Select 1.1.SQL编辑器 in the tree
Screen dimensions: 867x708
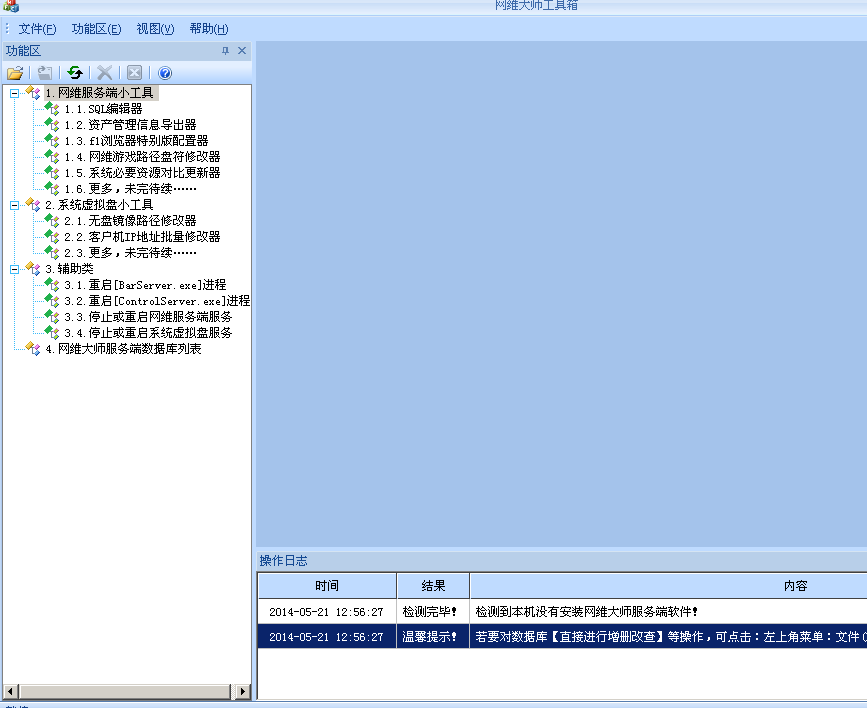point(103,109)
